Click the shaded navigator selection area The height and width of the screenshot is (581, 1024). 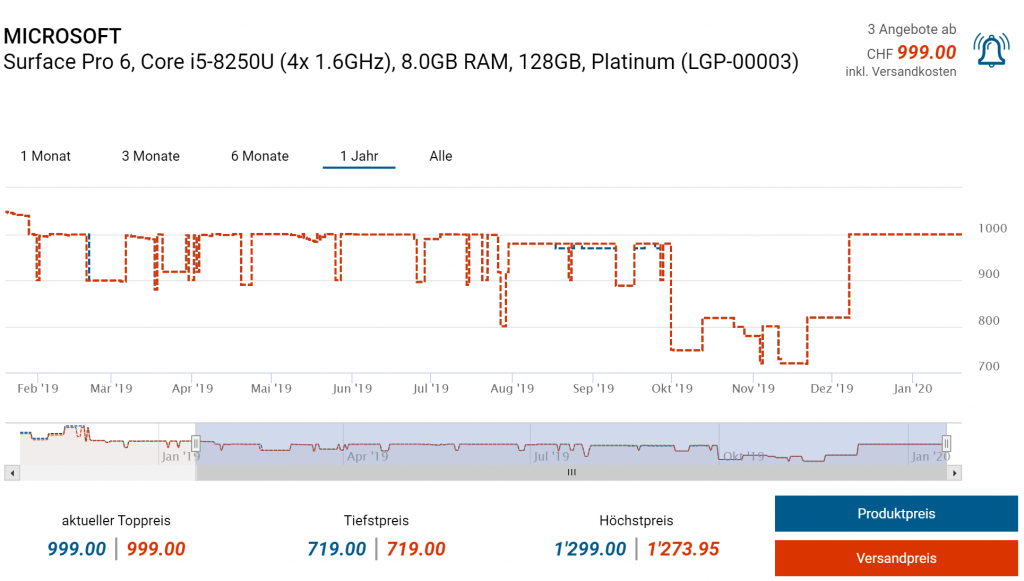click(570, 443)
